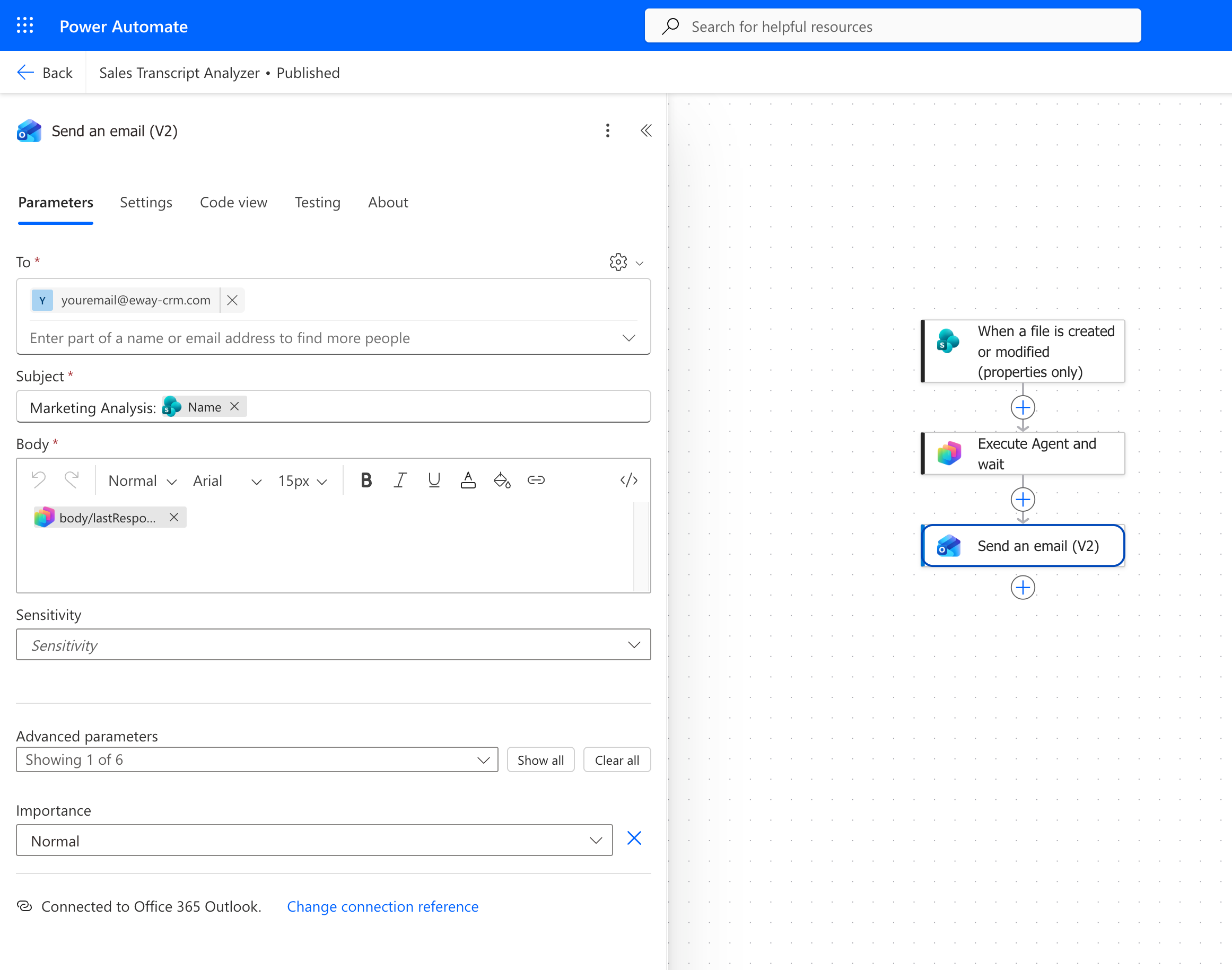The image size is (1232, 970).
Task: Remove youremail@eway-crm.com recipient
Action: (x=232, y=300)
